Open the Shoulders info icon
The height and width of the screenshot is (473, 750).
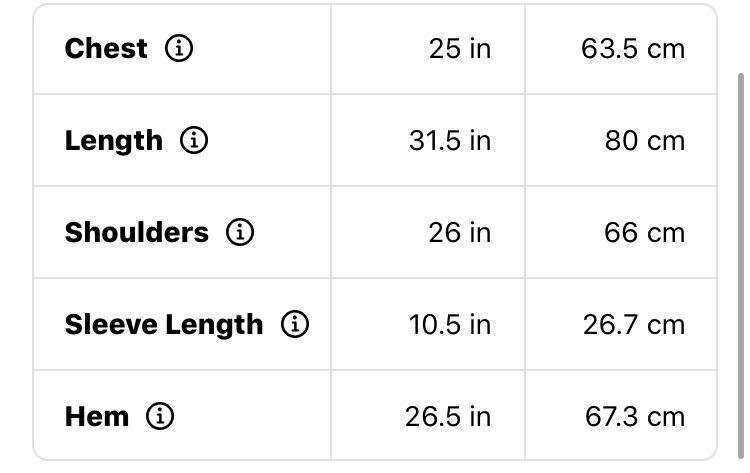tap(240, 232)
